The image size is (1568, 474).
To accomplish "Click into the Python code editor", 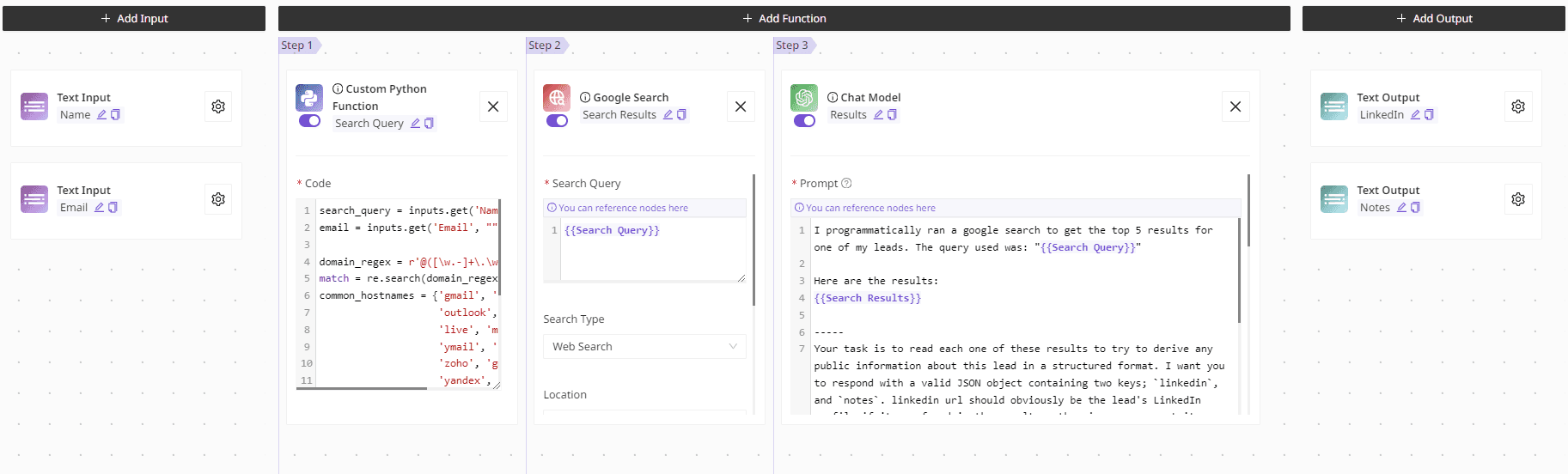I will point(408,295).
